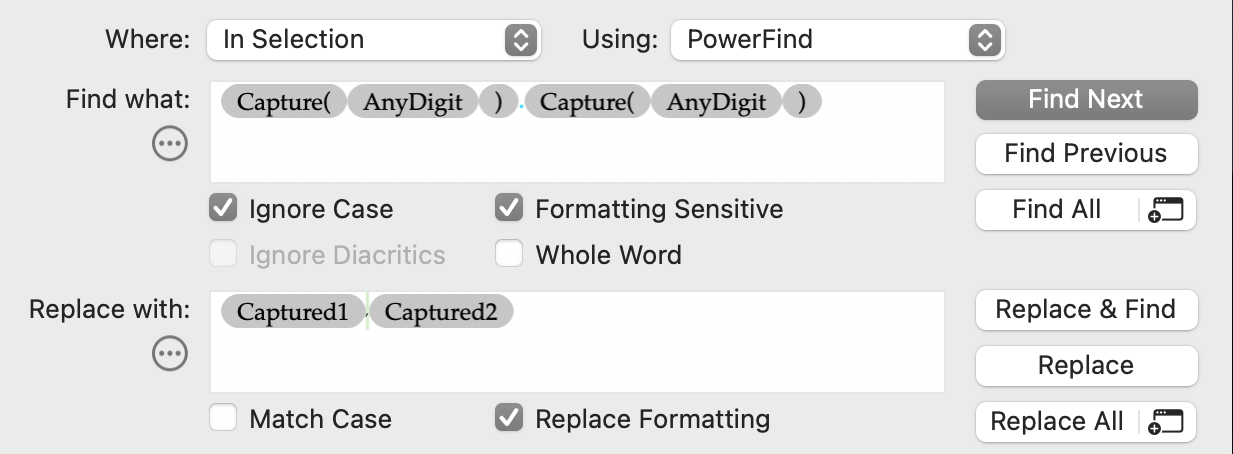Viewport: 1233px width, 454px height.
Task: Open the Using PowerFind dropdown
Action: tap(837, 40)
